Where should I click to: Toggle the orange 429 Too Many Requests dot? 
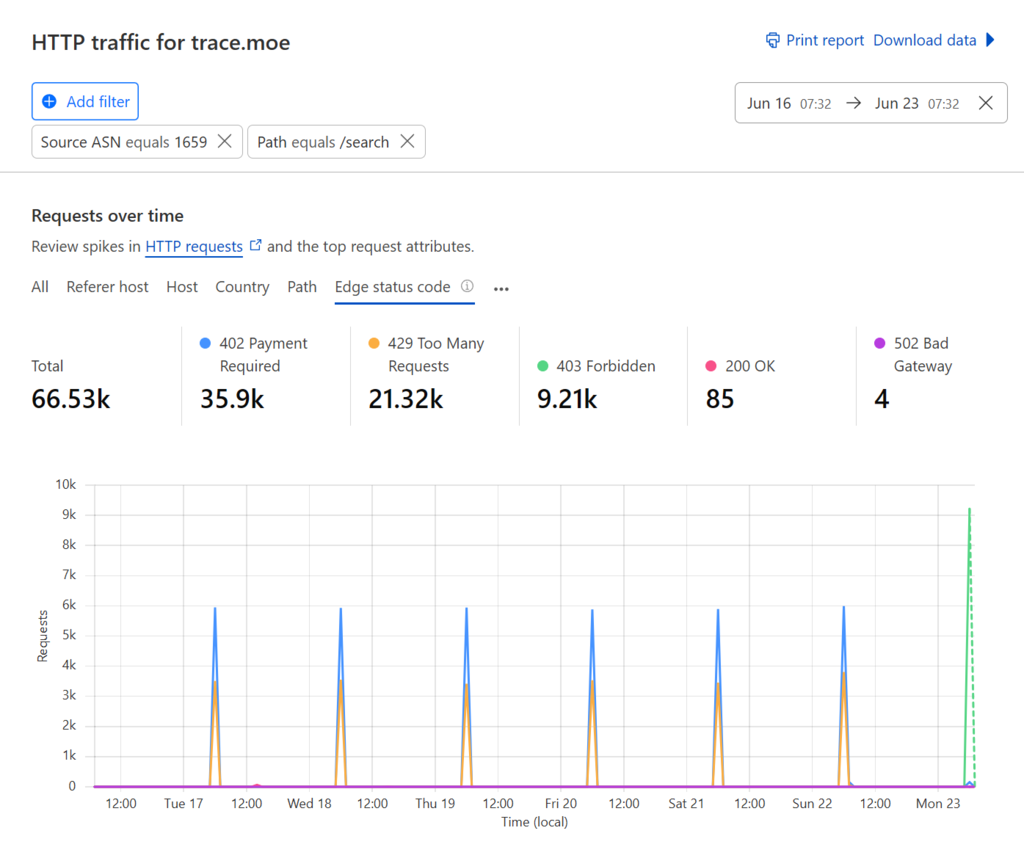tap(374, 343)
